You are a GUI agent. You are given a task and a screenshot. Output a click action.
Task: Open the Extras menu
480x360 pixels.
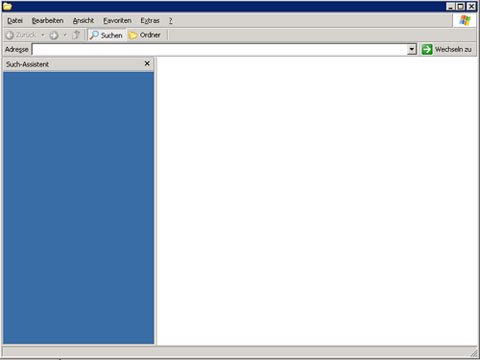point(150,21)
